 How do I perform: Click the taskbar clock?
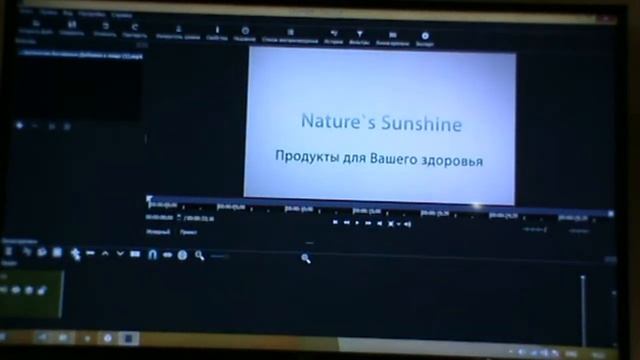point(599,355)
